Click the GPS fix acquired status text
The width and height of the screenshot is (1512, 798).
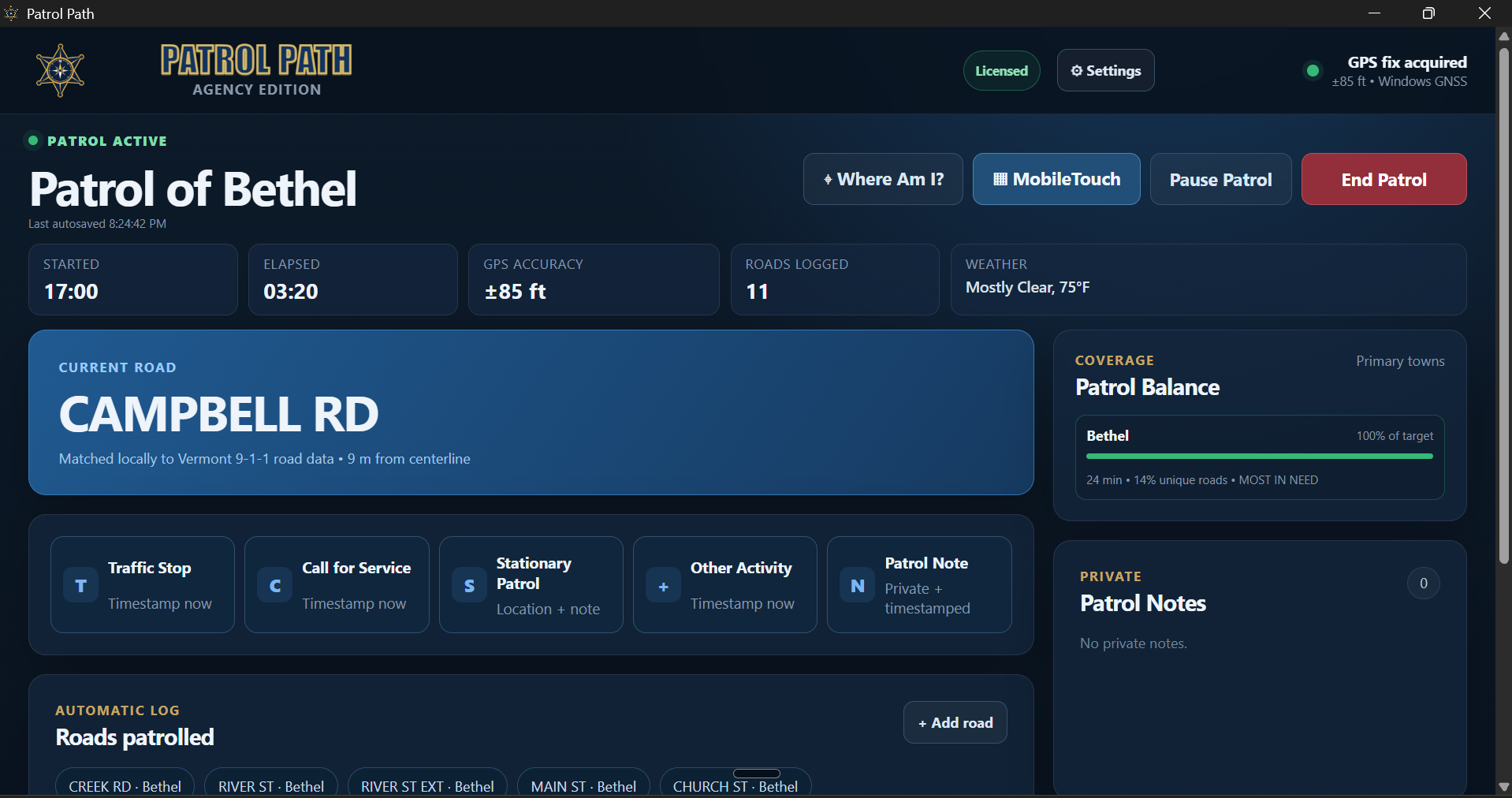[1407, 62]
